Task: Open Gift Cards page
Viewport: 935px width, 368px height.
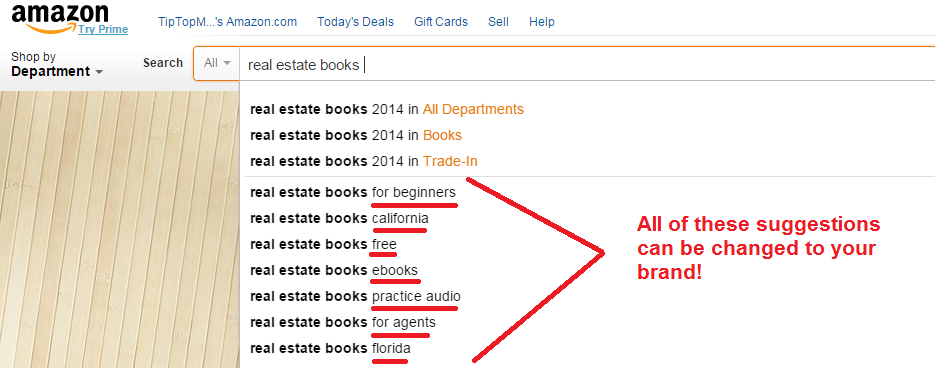Action: click(x=441, y=22)
